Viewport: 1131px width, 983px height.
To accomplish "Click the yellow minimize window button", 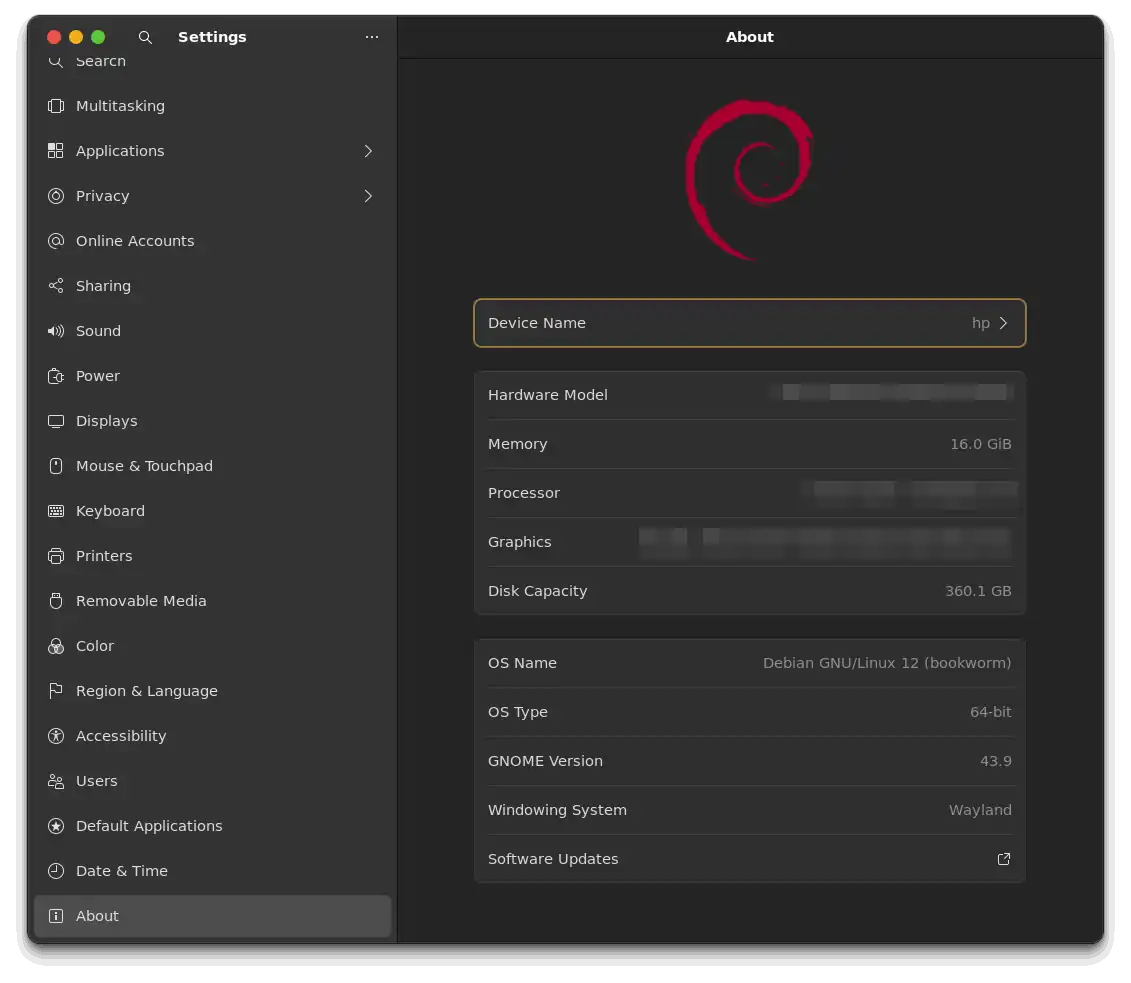I will click(76, 37).
